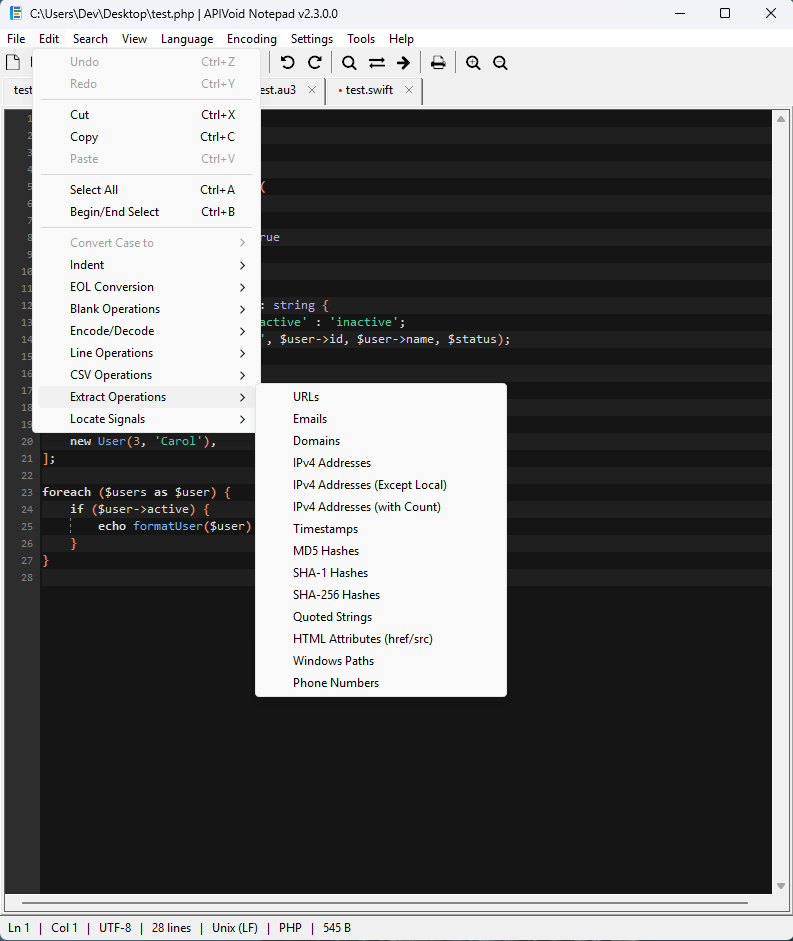Extract Timestamps from the submenu
This screenshot has height=941, width=793.
coord(381,529)
